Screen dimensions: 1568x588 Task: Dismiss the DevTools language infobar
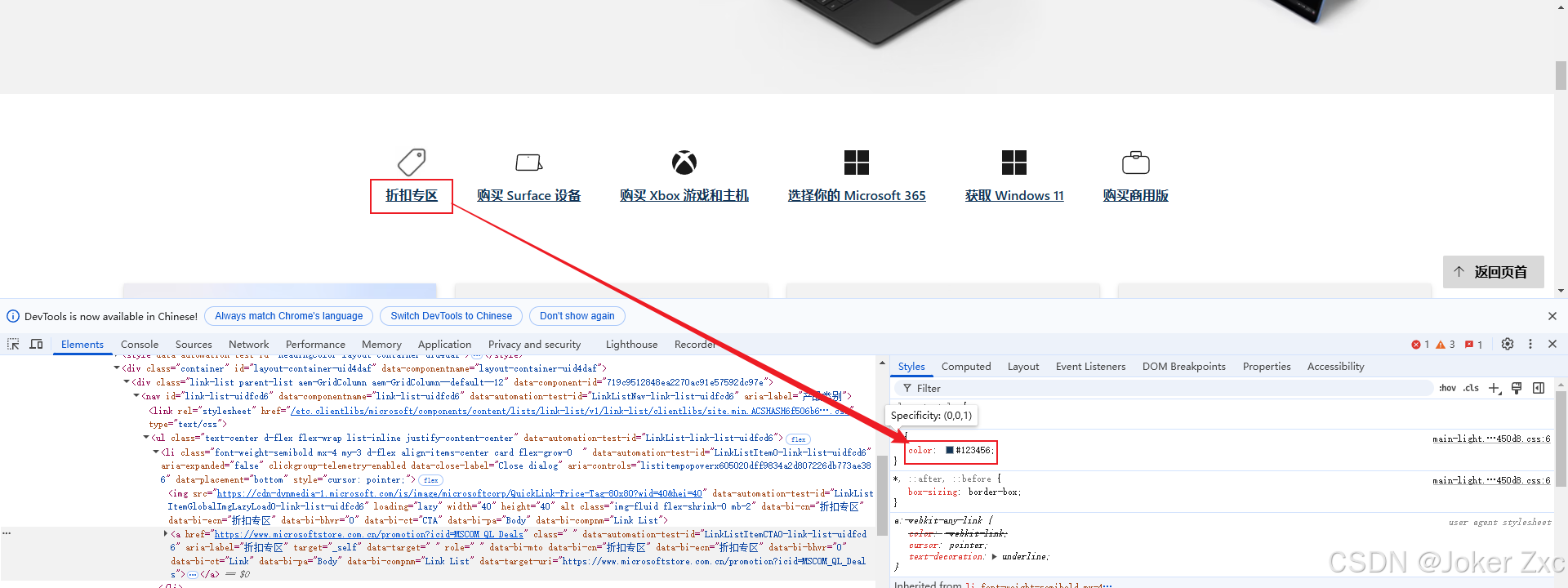click(1552, 316)
